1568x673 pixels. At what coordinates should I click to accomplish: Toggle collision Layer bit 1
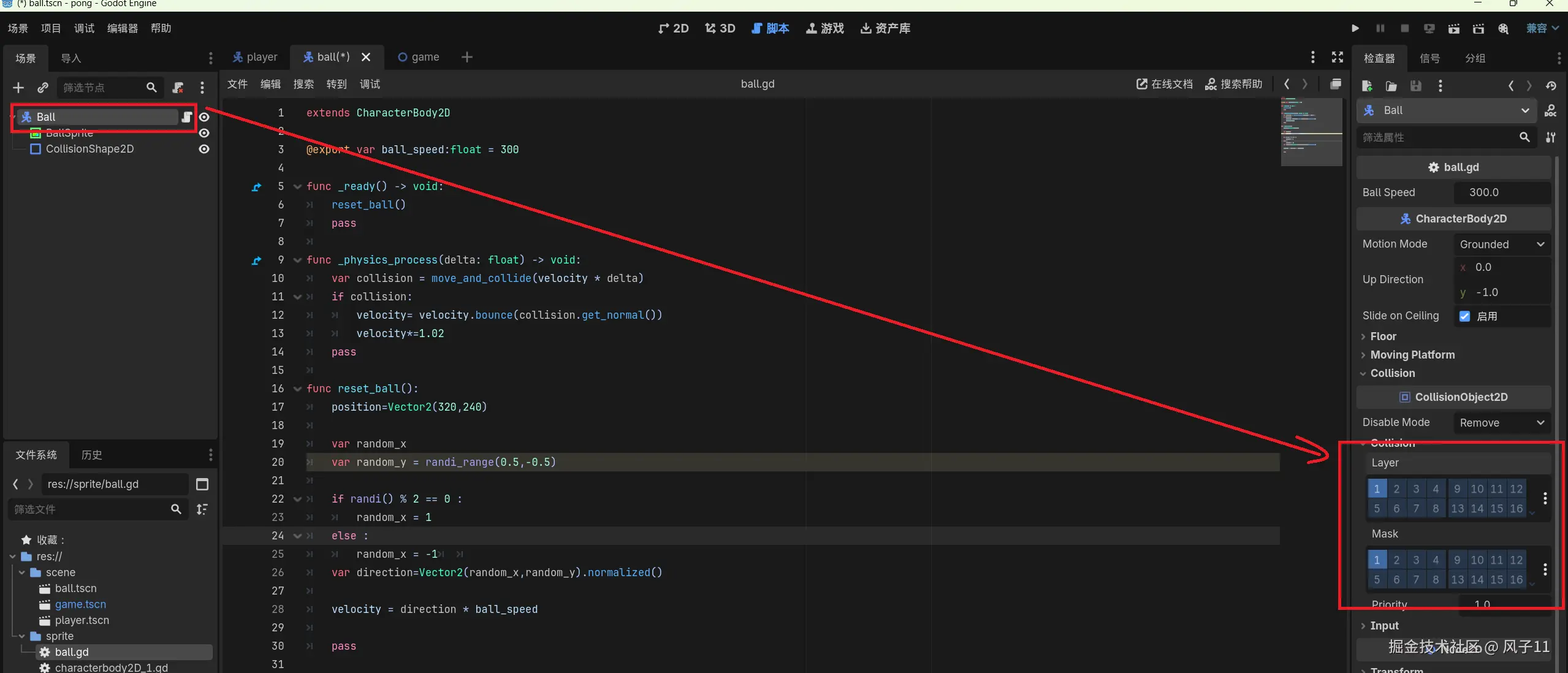tap(1377, 489)
